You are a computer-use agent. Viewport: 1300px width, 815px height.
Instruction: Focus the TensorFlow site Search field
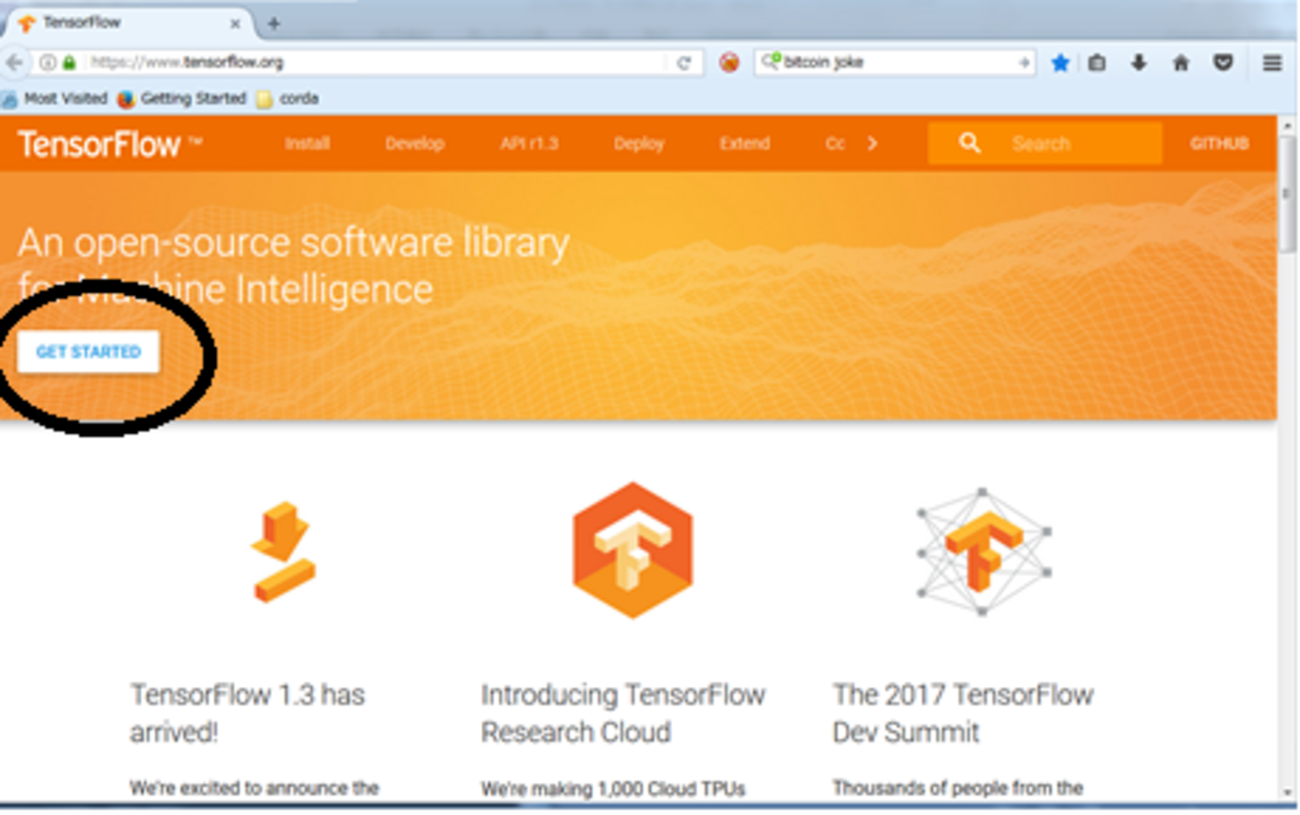tap(1045, 143)
